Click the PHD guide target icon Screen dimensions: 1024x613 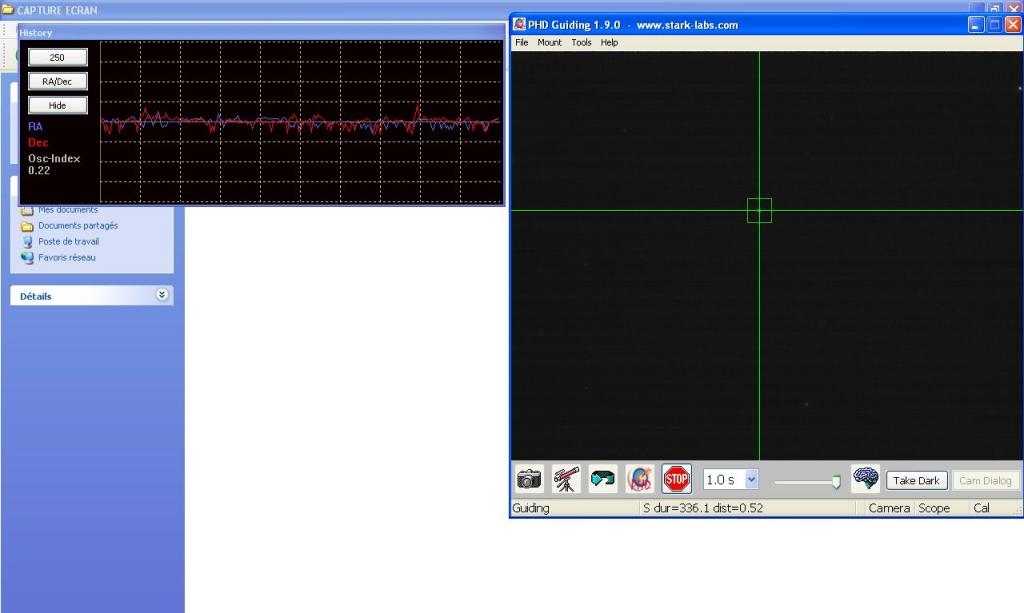coord(639,479)
